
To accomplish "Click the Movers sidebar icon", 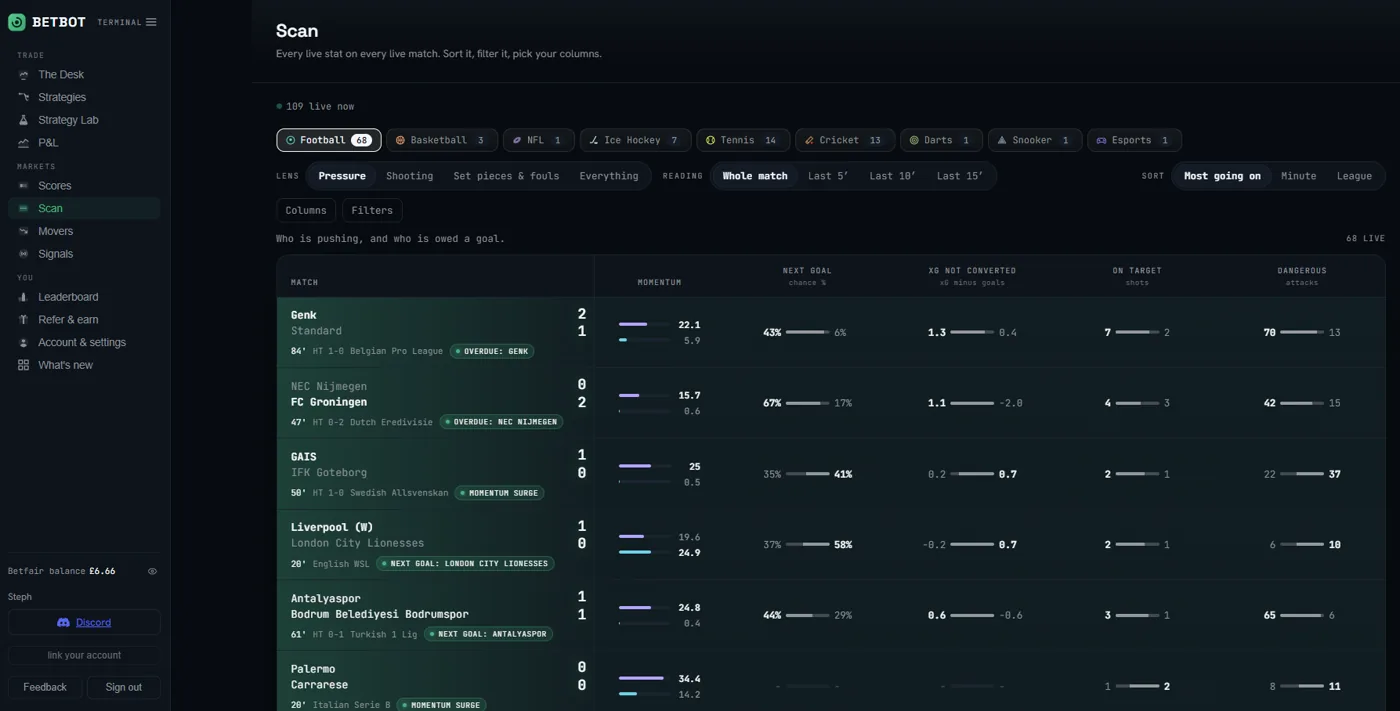I will click(x=23, y=231).
